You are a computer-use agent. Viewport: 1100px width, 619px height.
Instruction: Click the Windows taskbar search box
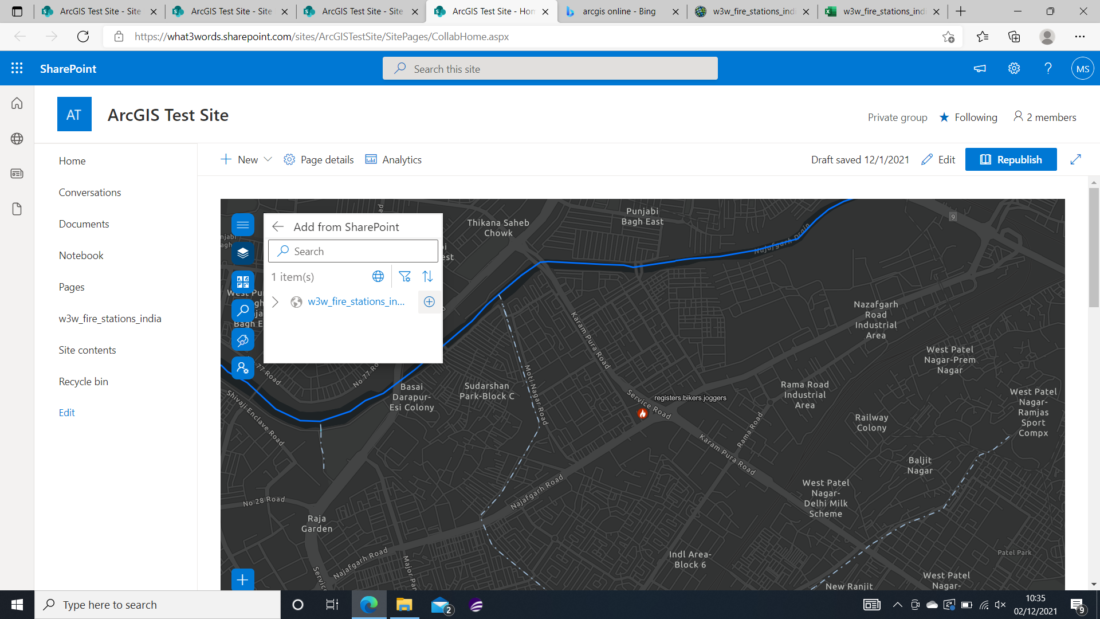(x=157, y=604)
